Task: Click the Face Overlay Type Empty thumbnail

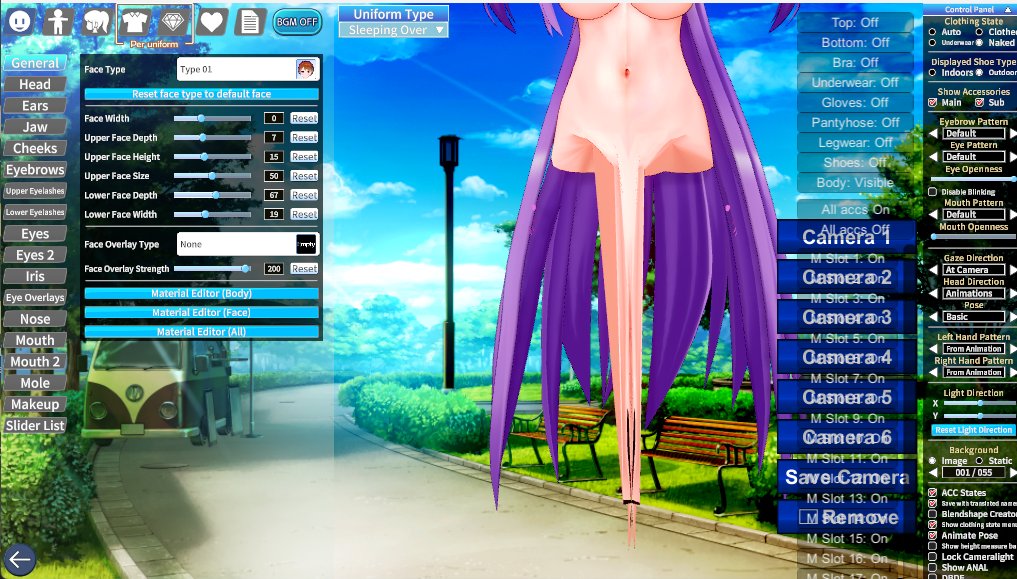Action: [306, 244]
